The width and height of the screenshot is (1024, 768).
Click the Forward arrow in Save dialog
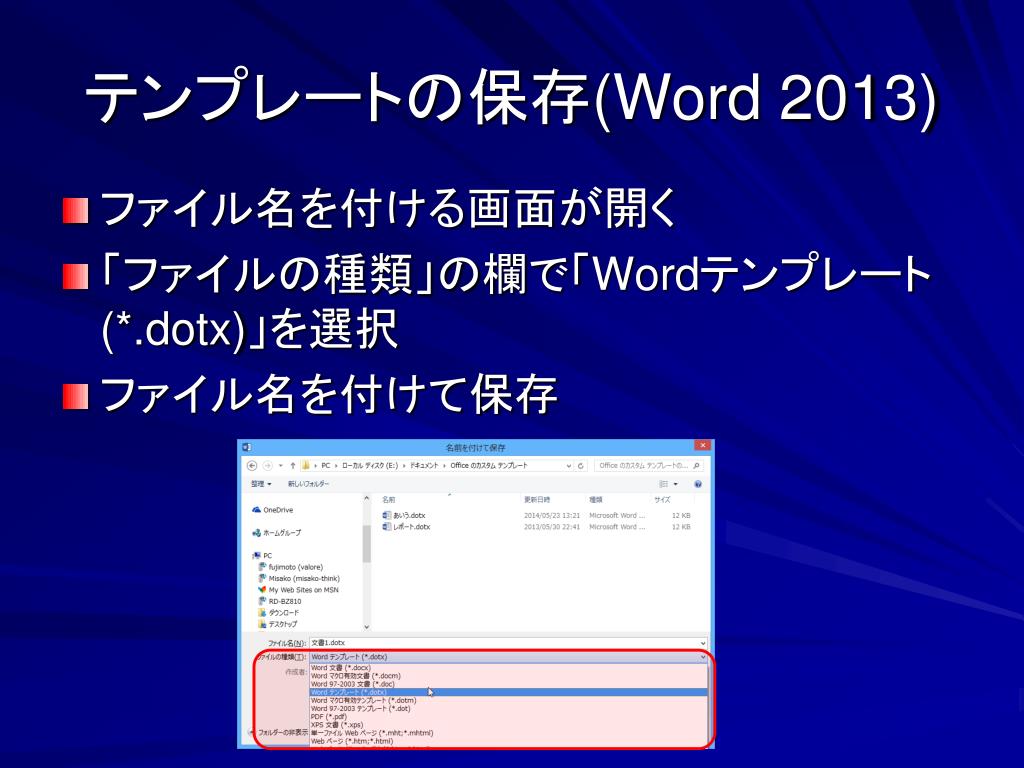[x=268, y=466]
